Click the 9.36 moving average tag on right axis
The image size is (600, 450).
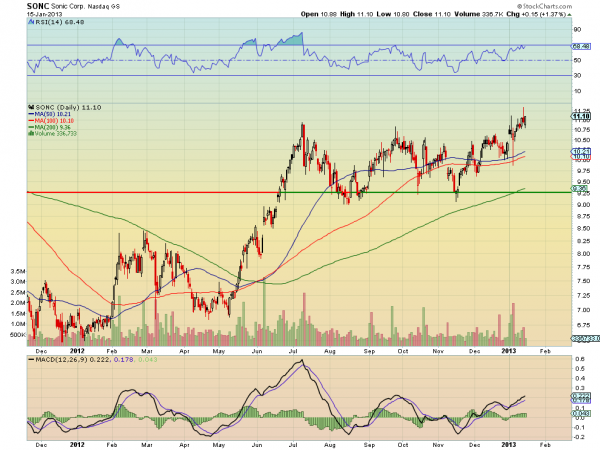tap(579, 188)
